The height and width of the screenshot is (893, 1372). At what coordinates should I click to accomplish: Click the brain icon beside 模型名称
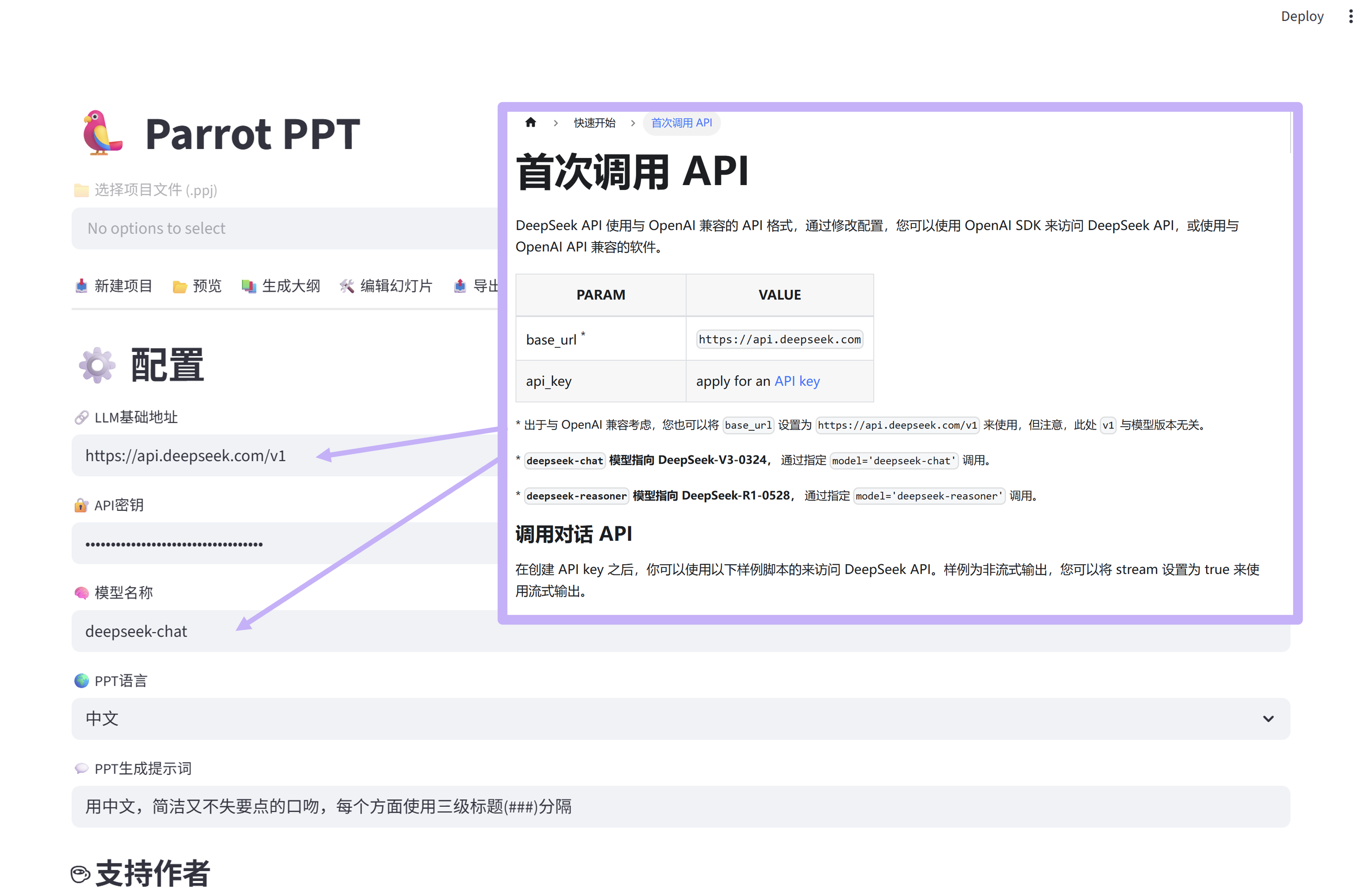pyautogui.click(x=81, y=593)
